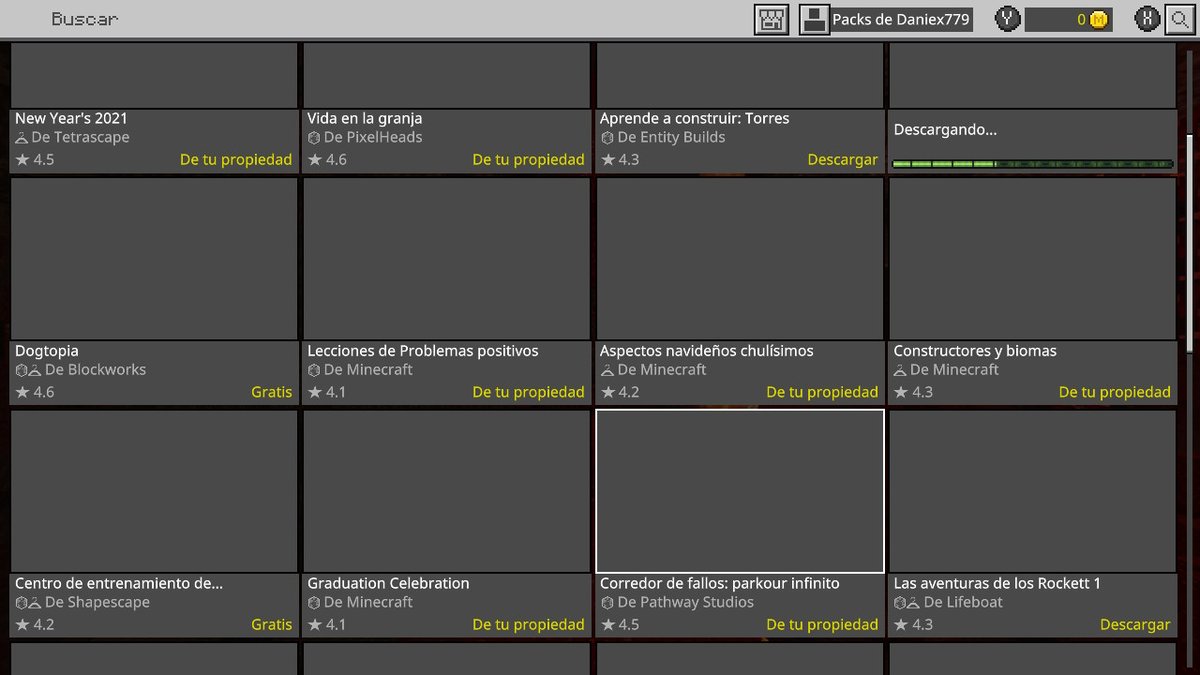Click the world block icon beside De Pathway Studios

tap(606, 603)
